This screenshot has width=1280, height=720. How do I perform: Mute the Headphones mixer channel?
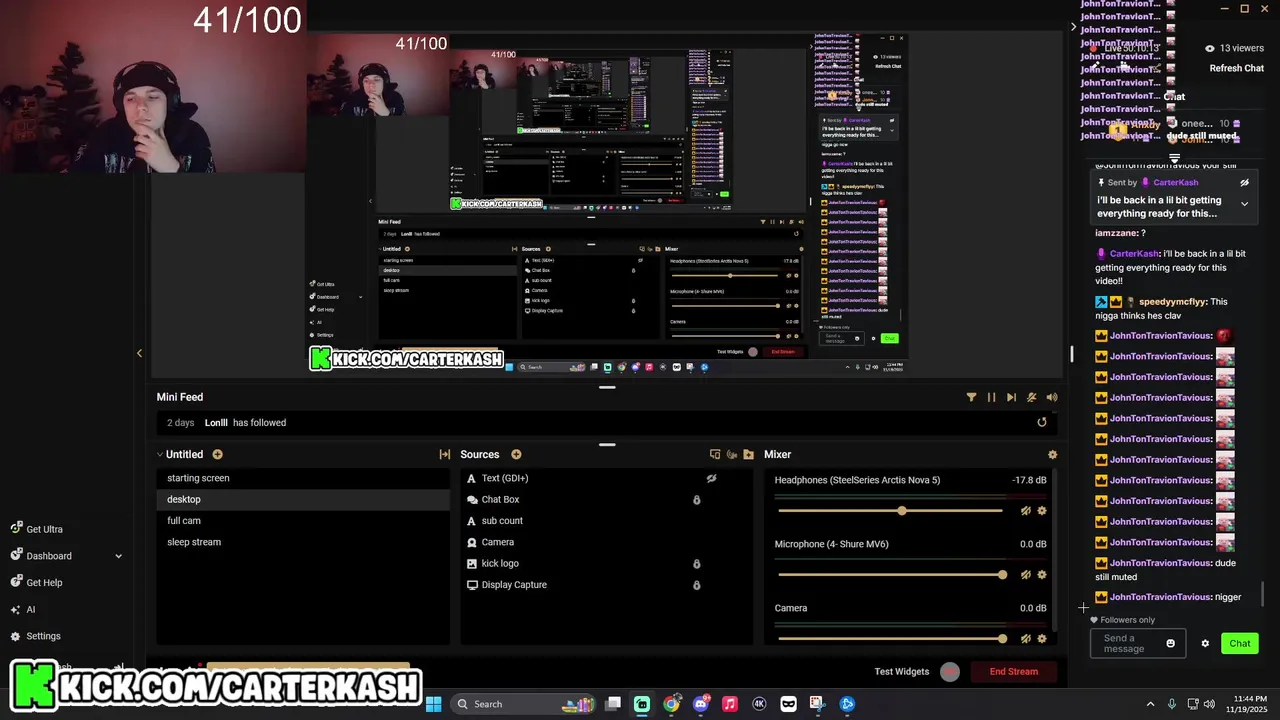[x=1026, y=511]
